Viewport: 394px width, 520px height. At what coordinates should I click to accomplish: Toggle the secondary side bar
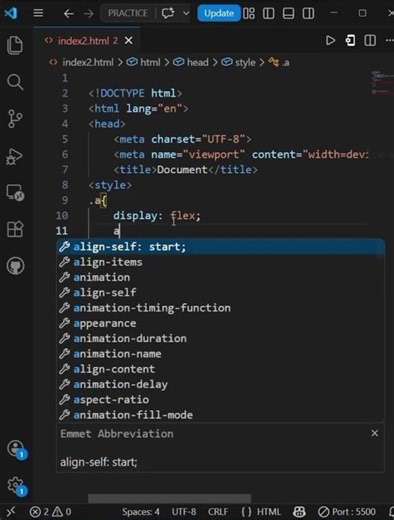pos(308,14)
